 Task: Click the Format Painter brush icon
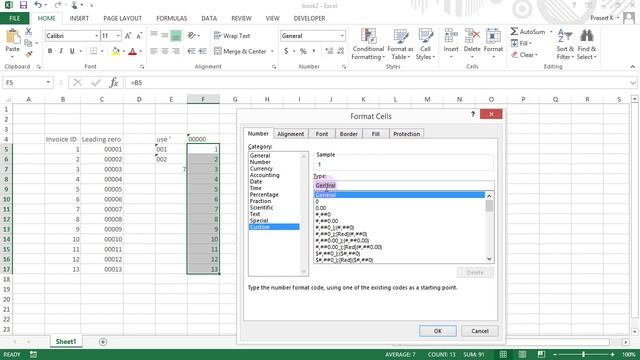pyautogui.click(x=28, y=53)
